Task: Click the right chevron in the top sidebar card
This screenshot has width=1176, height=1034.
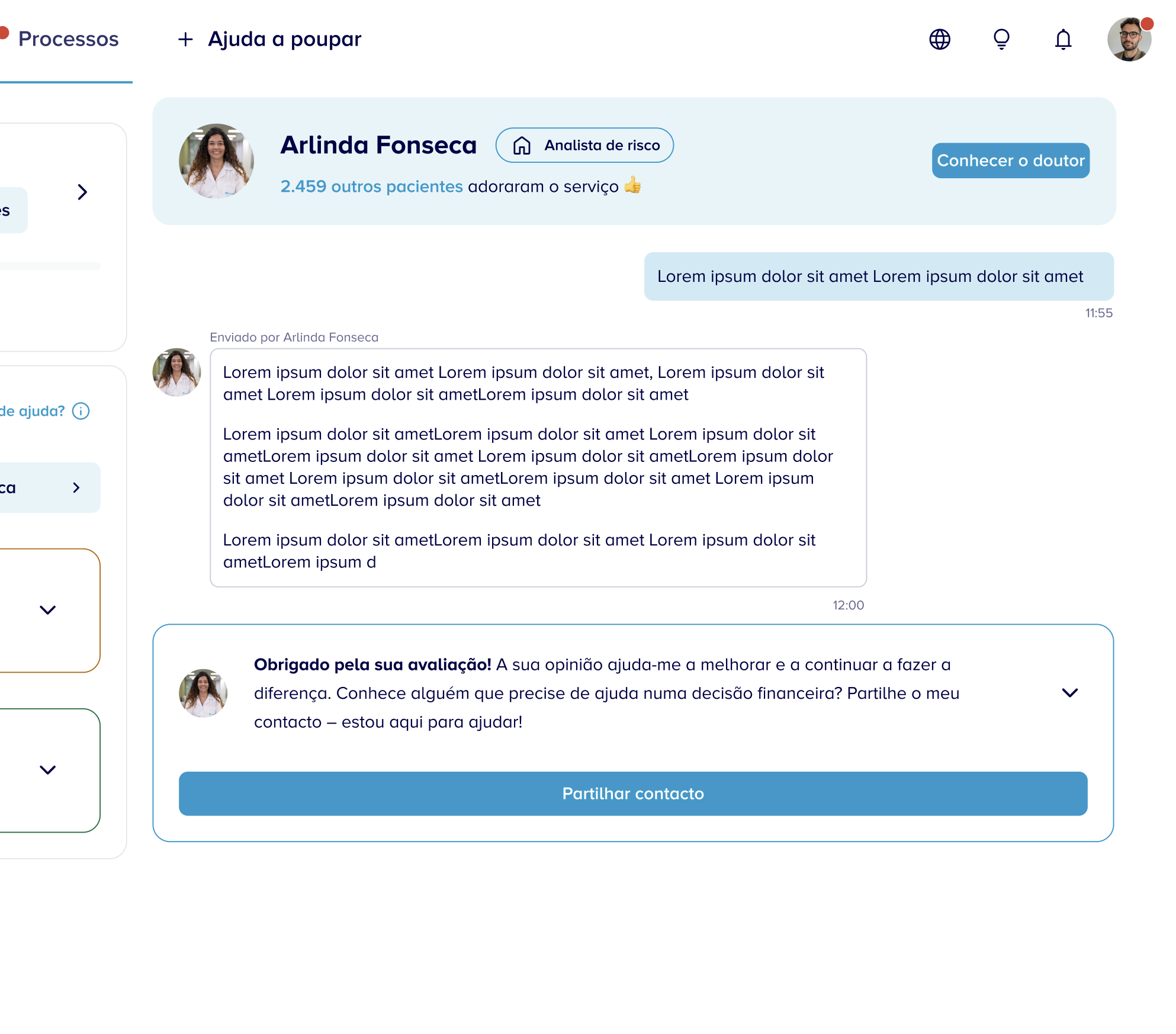Action: click(82, 192)
